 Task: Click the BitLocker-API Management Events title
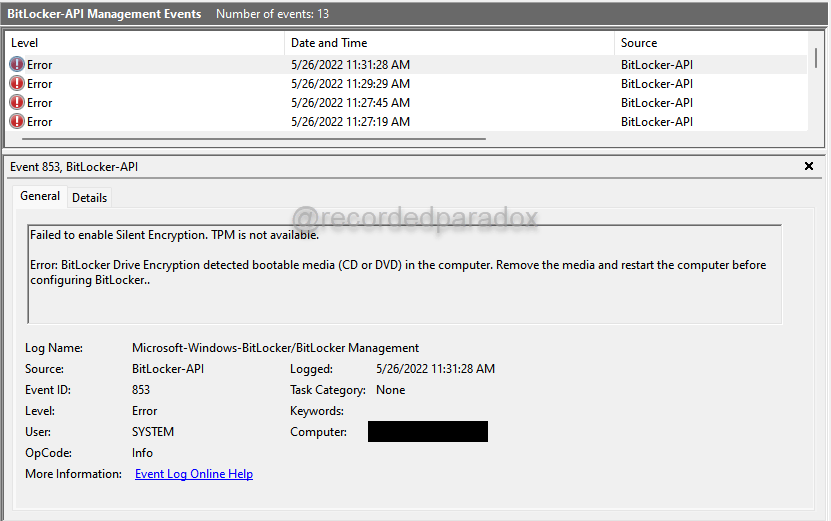click(104, 14)
